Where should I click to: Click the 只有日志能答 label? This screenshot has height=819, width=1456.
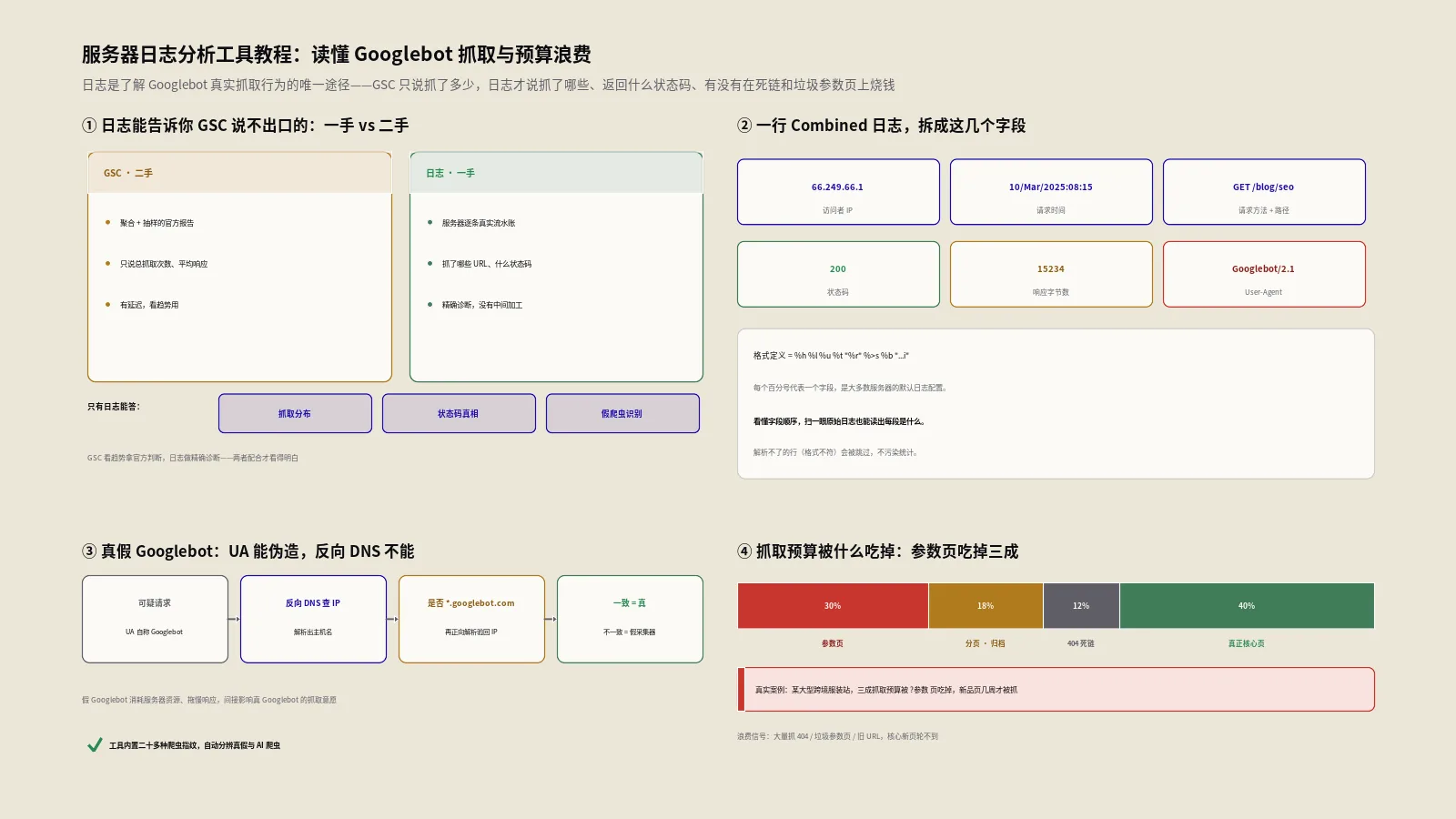114,407
